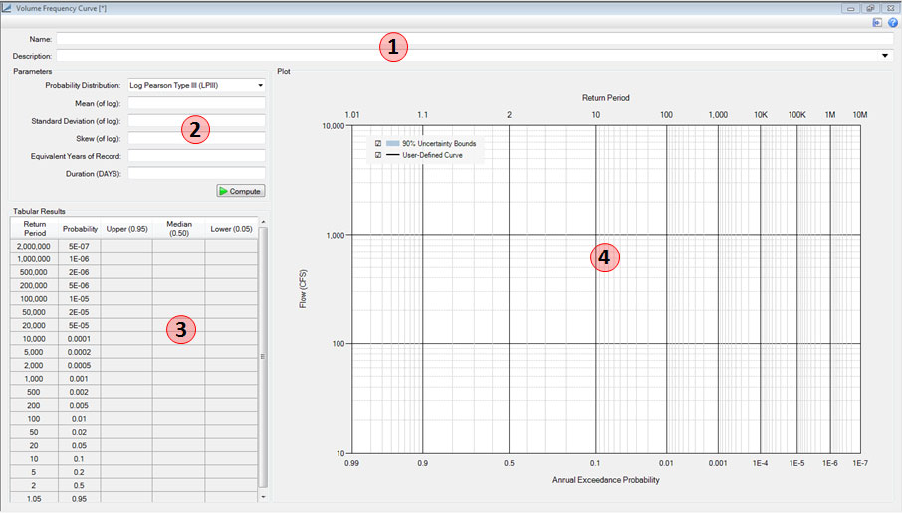902x513 pixels.
Task: Minimize the Volume Frequency Curve window
Action: [850, 8]
